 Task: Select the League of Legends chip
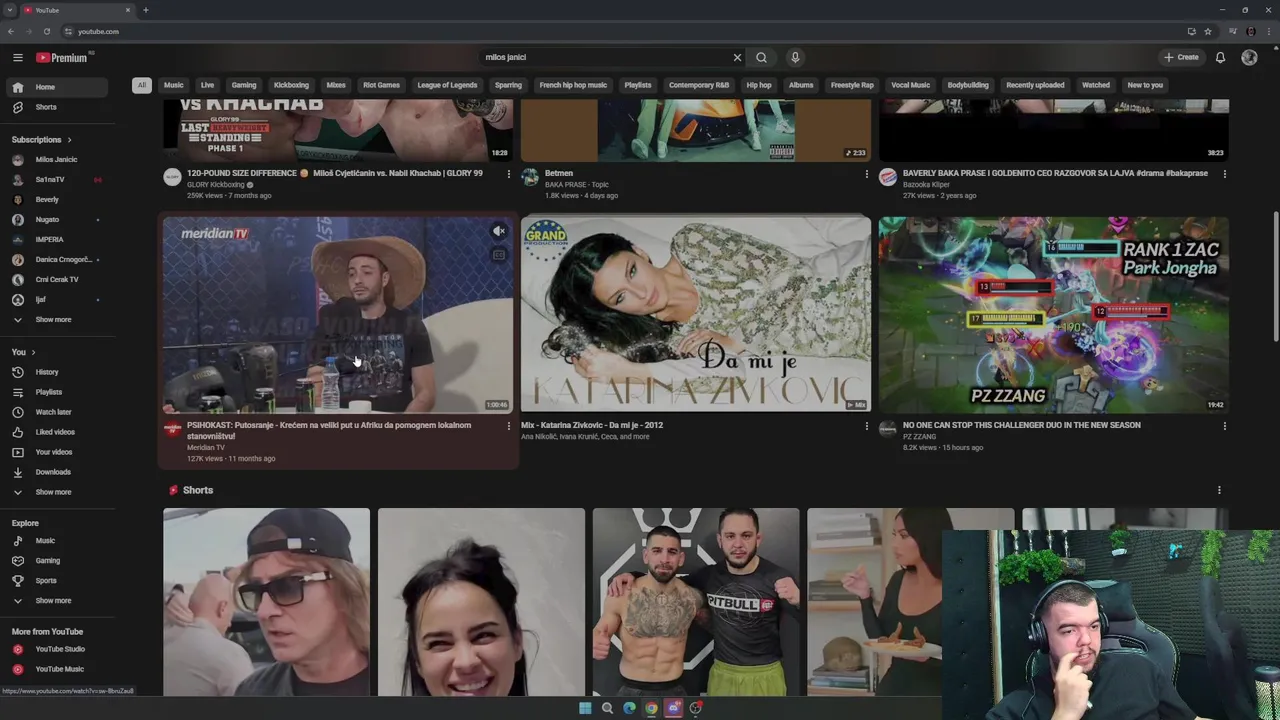(447, 85)
